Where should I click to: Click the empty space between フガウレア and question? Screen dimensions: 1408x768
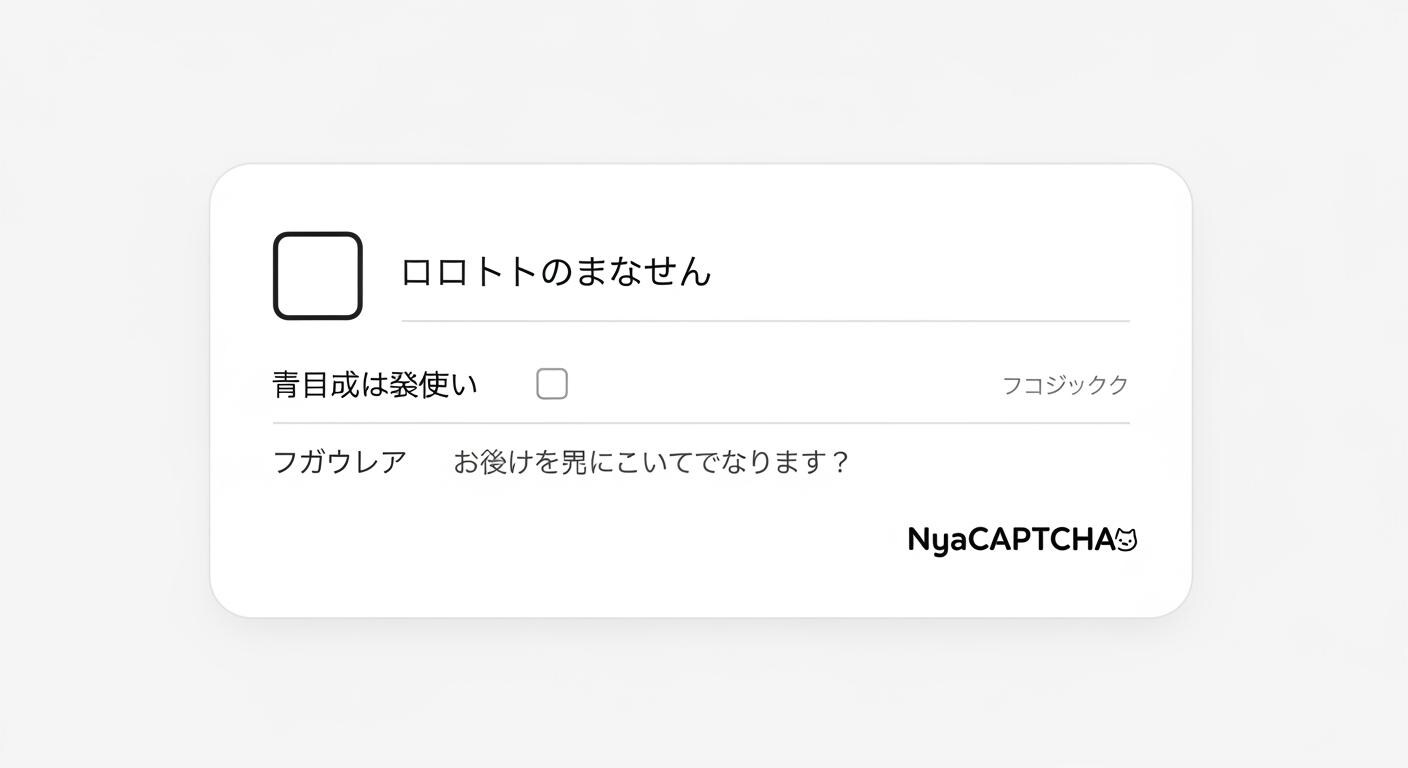coord(430,462)
